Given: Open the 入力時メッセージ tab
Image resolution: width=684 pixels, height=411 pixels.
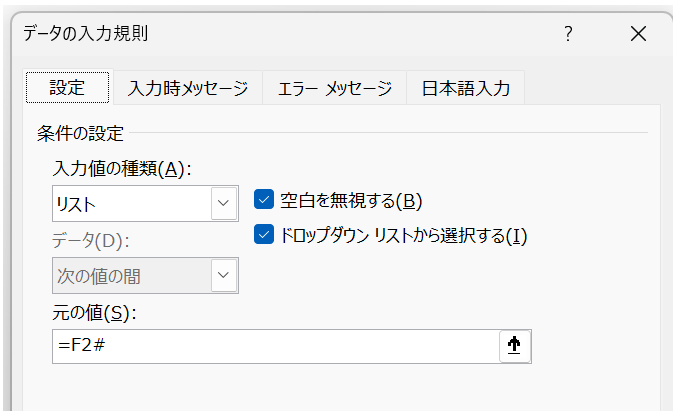Looking at the screenshot, I should [x=188, y=89].
